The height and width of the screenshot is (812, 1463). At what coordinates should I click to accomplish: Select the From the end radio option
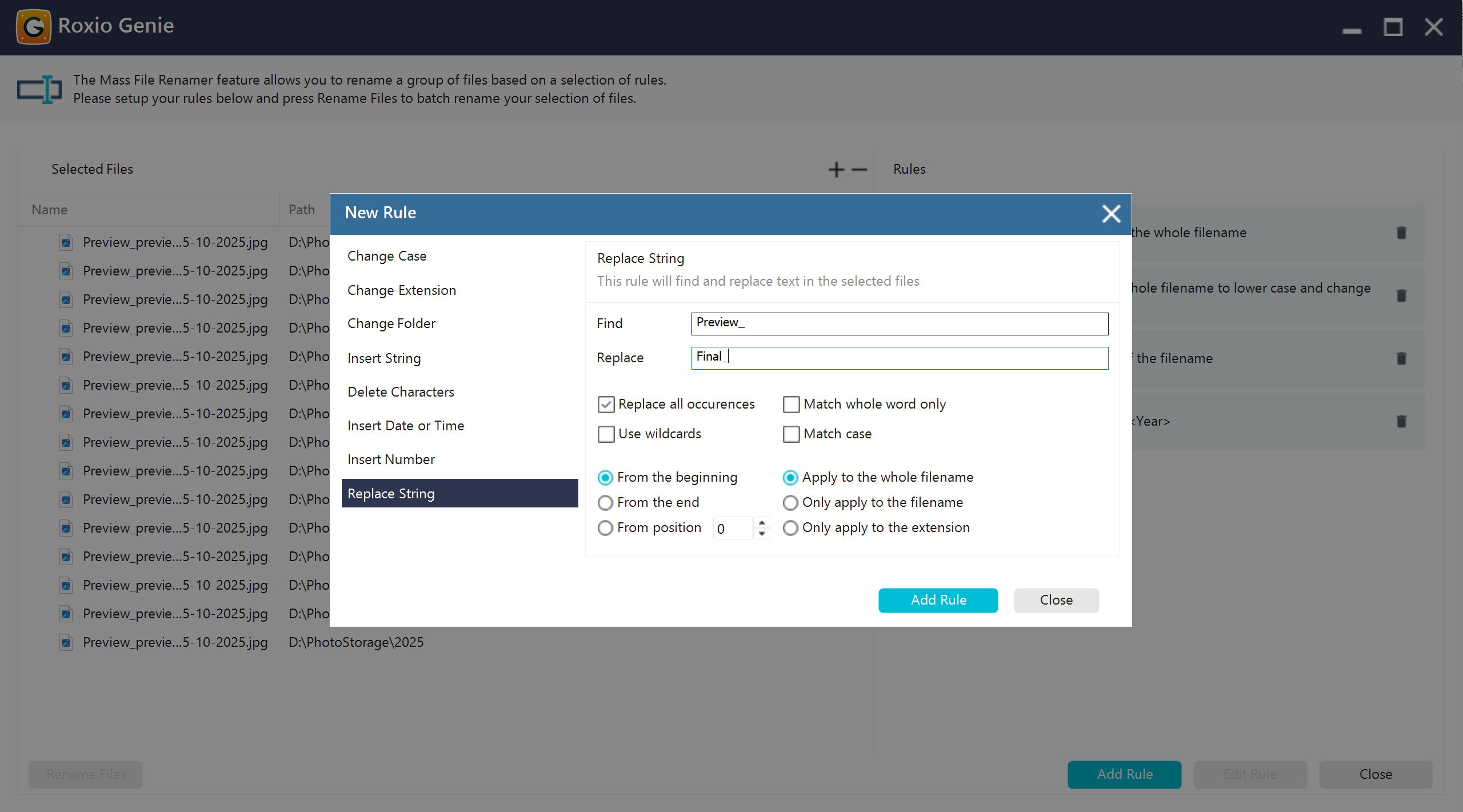tap(605, 503)
